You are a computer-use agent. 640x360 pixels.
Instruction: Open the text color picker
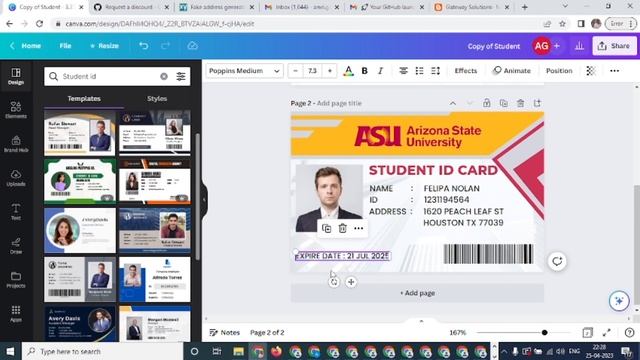[x=348, y=71]
